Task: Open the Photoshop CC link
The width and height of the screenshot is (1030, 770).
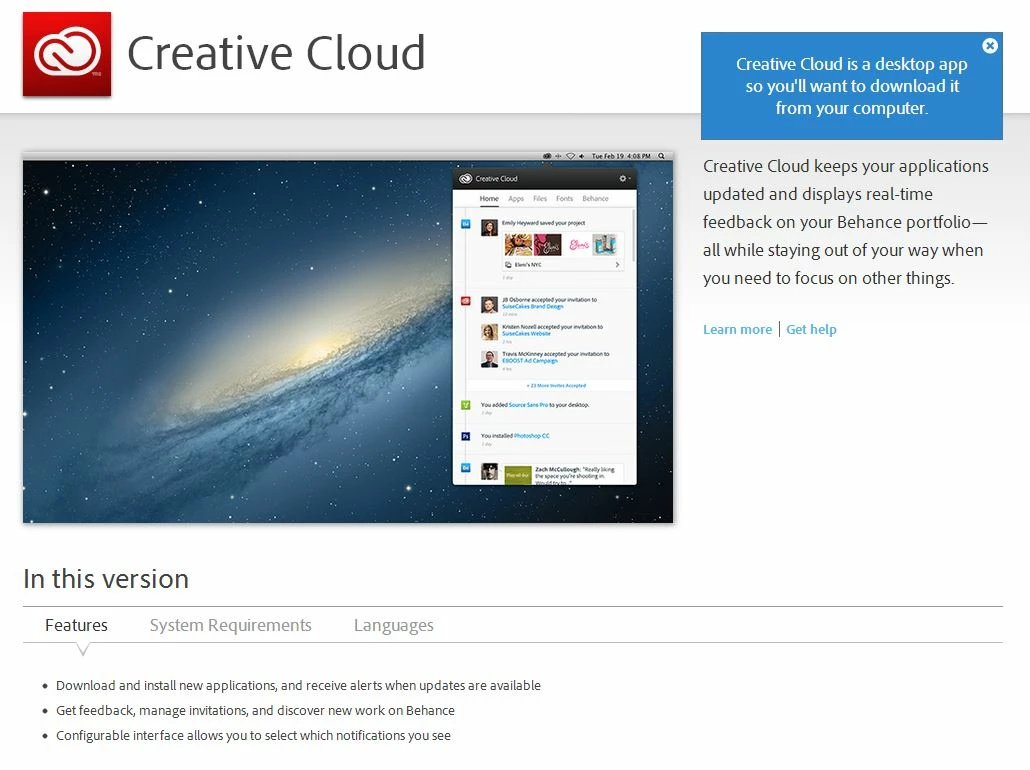Action: pos(531,436)
